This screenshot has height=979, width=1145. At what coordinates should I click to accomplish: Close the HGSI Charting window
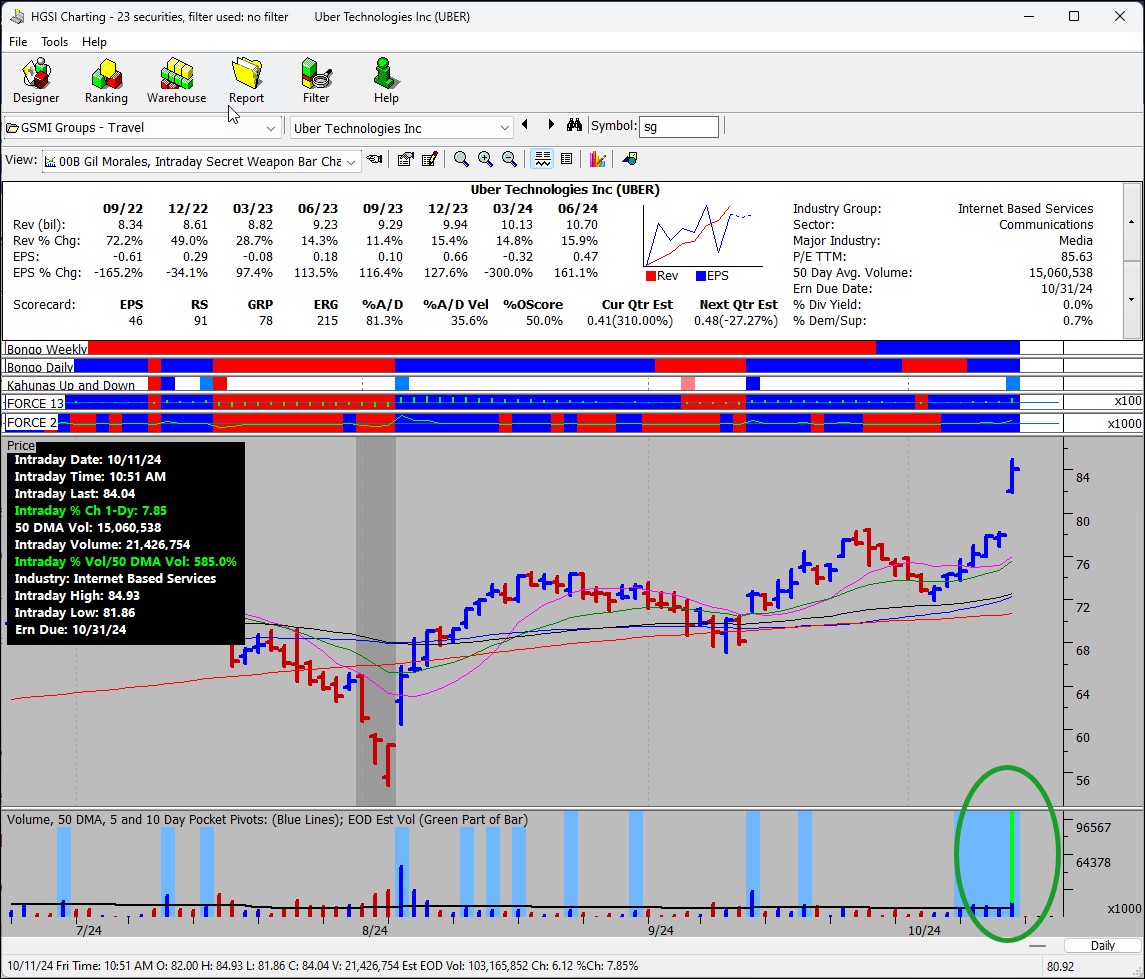(1119, 16)
